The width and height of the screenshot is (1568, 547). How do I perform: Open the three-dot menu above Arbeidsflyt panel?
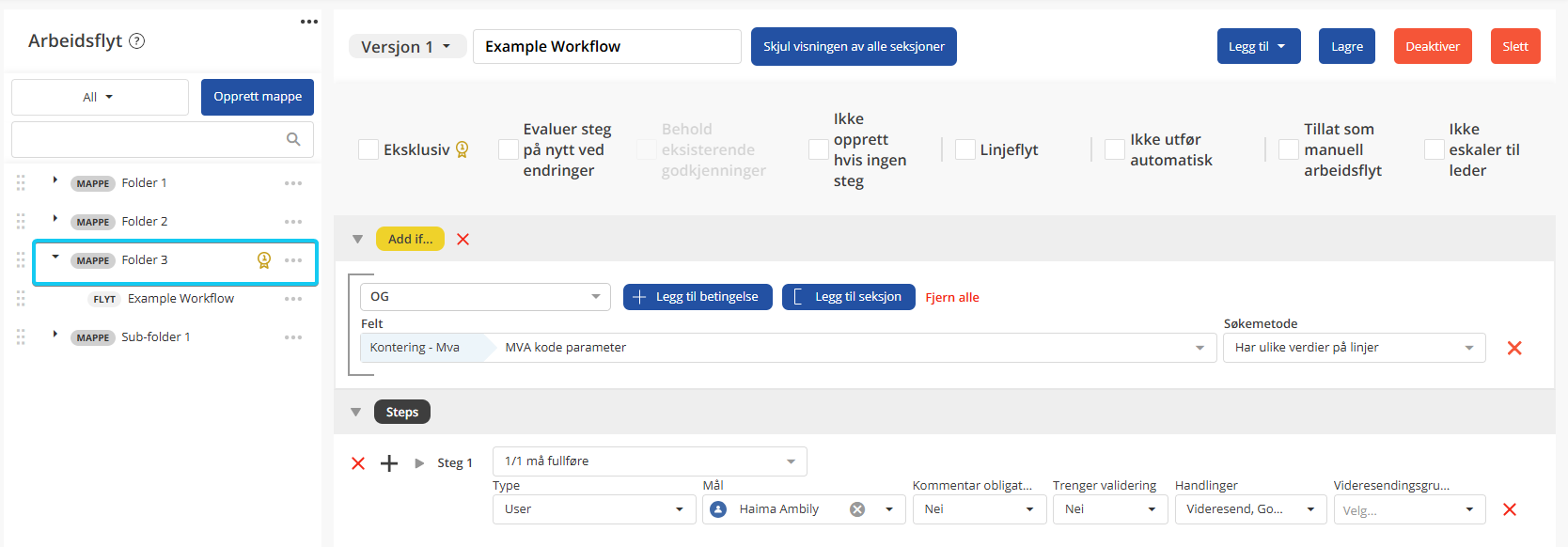point(309,22)
